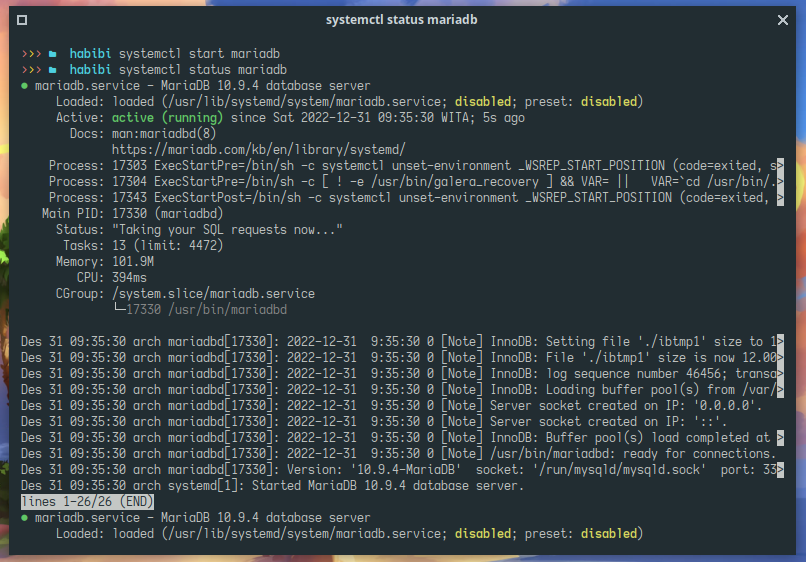Open the https://mariadb.com/kb/en/library/systemd/ link
Image resolution: width=806 pixels, height=562 pixels.
259,150
